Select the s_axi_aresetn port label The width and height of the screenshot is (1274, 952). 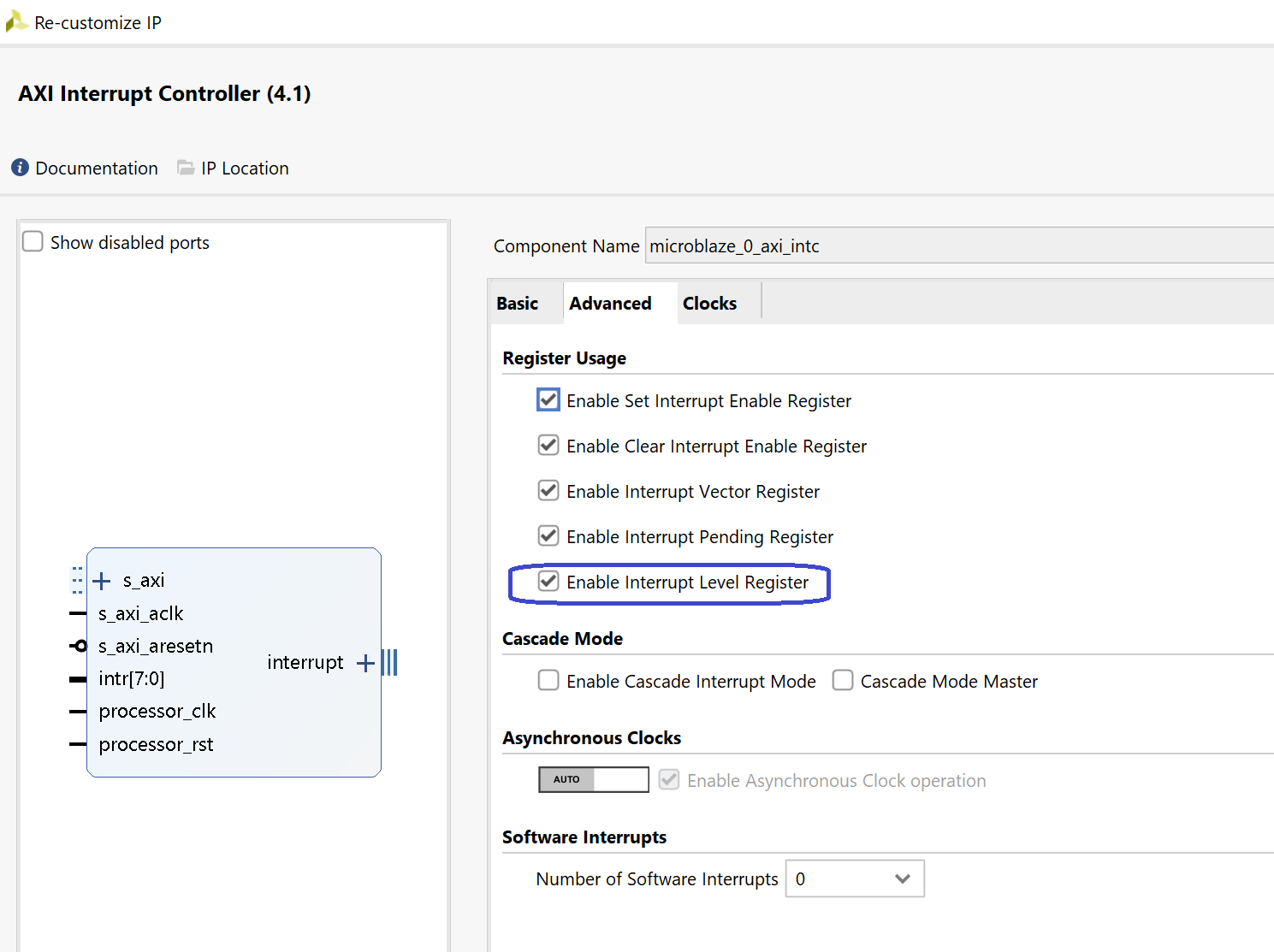pyautogui.click(x=156, y=646)
